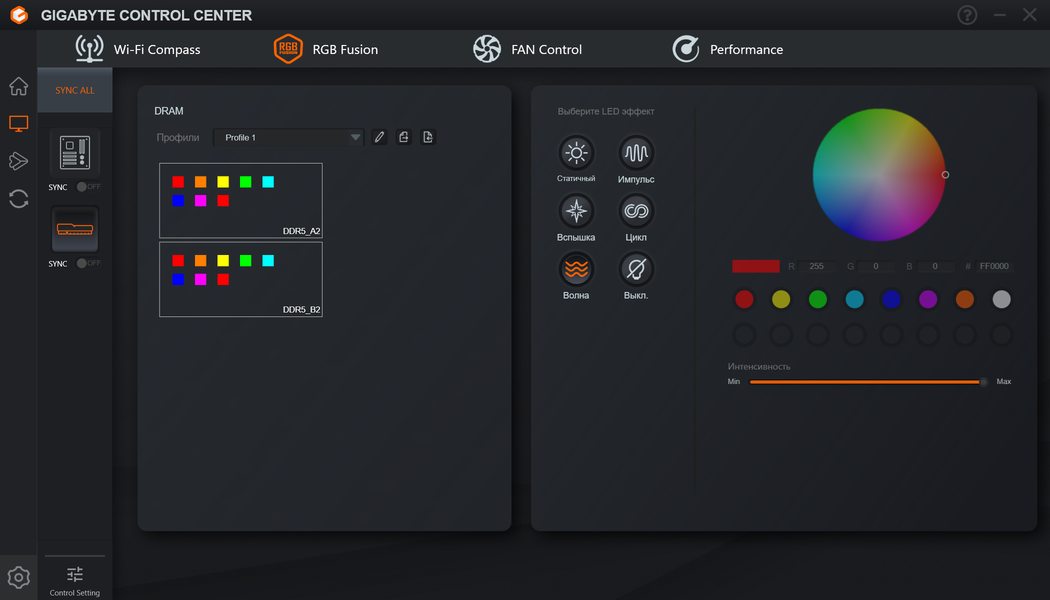Image resolution: width=1050 pixels, height=600 pixels.
Task: Click the magenta LED square in DDR5_A2
Action: (x=201, y=201)
